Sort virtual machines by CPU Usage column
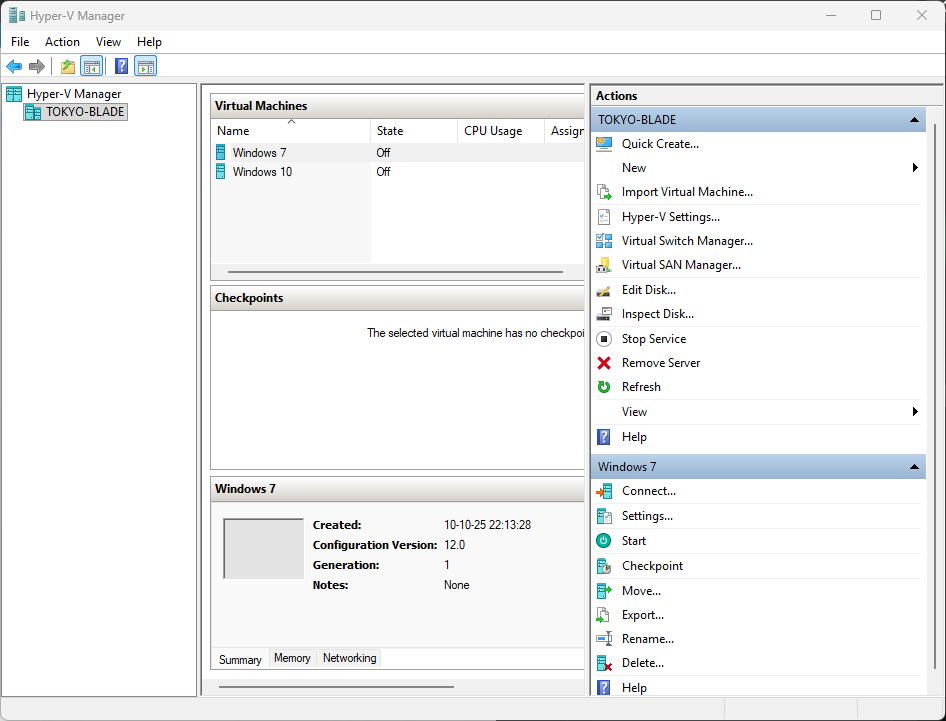Viewport: 946px width, 721px height. (x=501, y=131)
